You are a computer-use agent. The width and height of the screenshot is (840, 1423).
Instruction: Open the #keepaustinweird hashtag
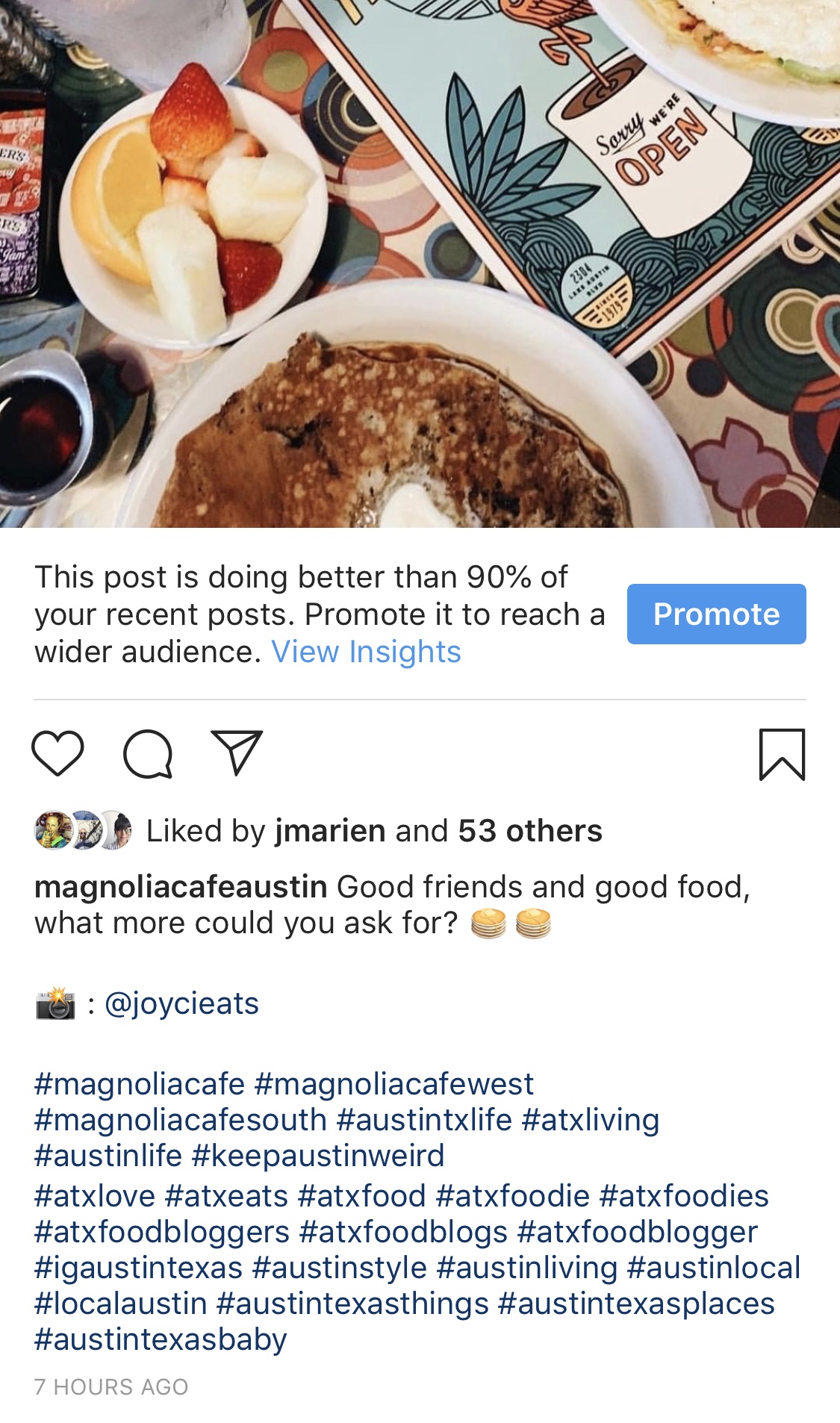click(318, 1156)
